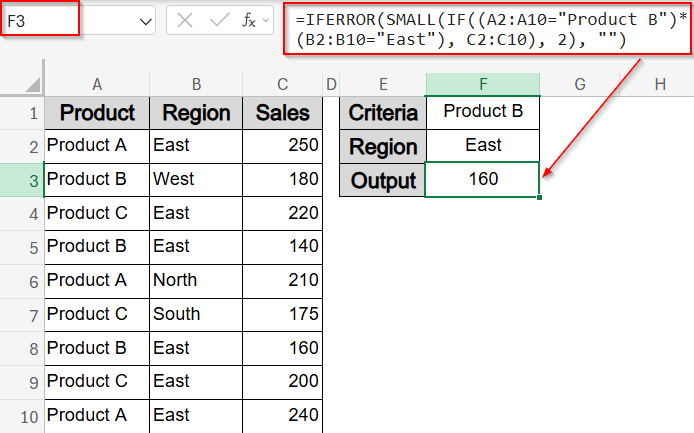
Task: Select column E header
Action: coord(383,84)
